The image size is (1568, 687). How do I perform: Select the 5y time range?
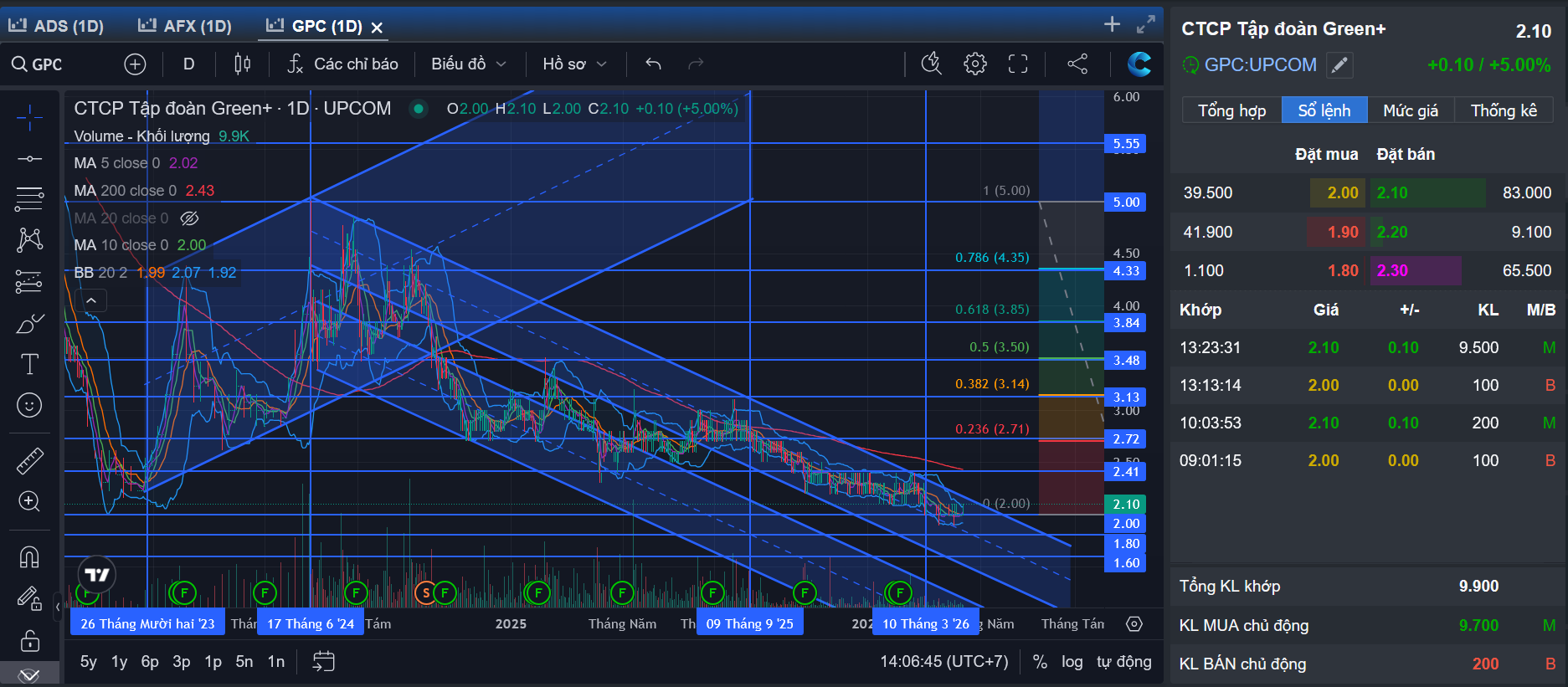(89, 662)
